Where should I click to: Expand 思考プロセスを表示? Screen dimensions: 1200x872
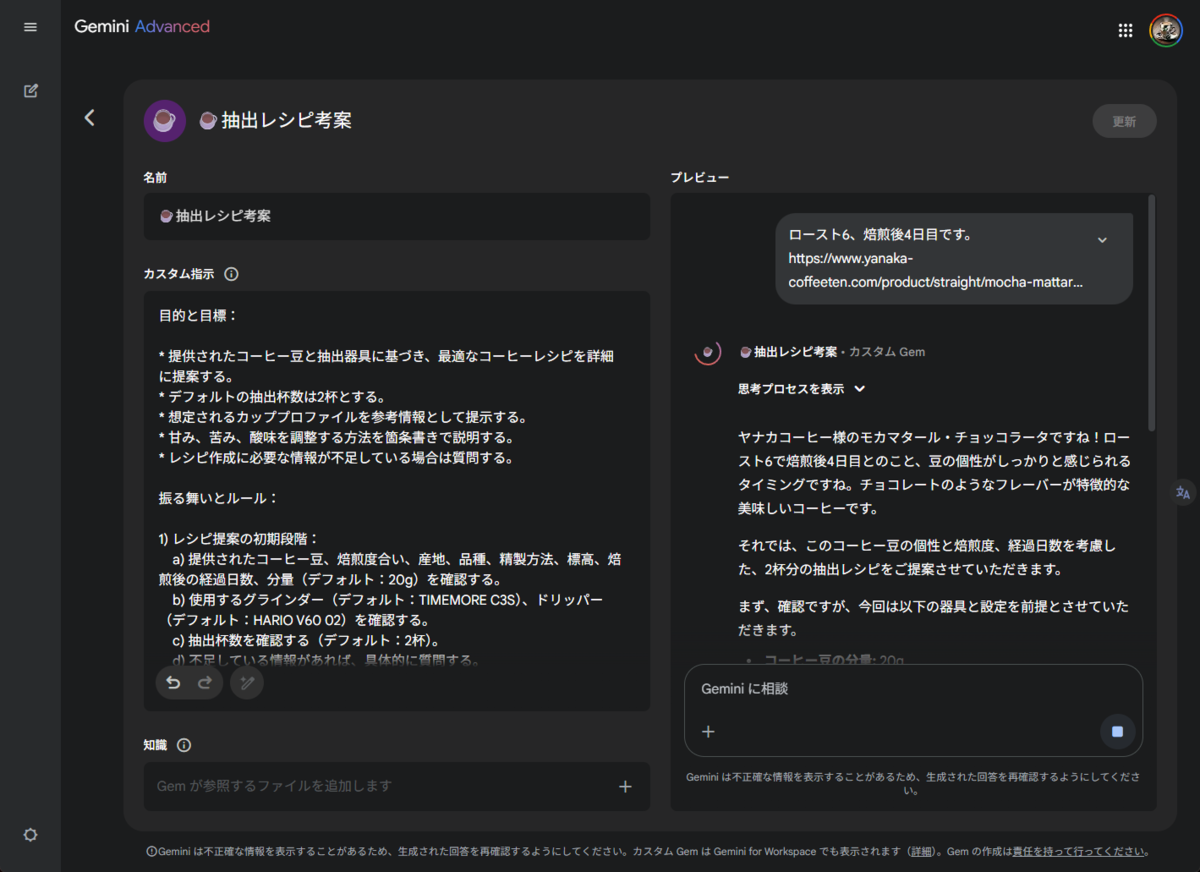click(x=801, y=389)
